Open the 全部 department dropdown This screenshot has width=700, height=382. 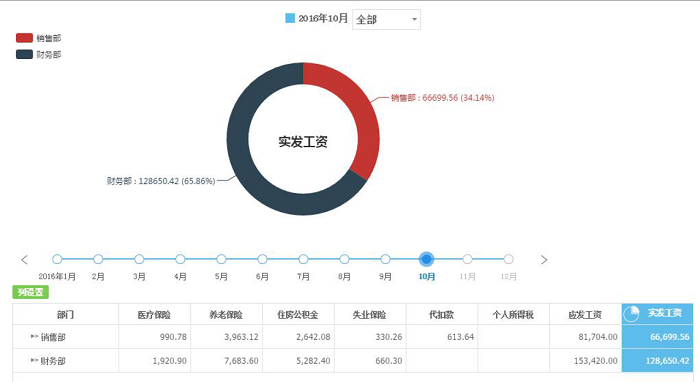[x=386, y=20]
